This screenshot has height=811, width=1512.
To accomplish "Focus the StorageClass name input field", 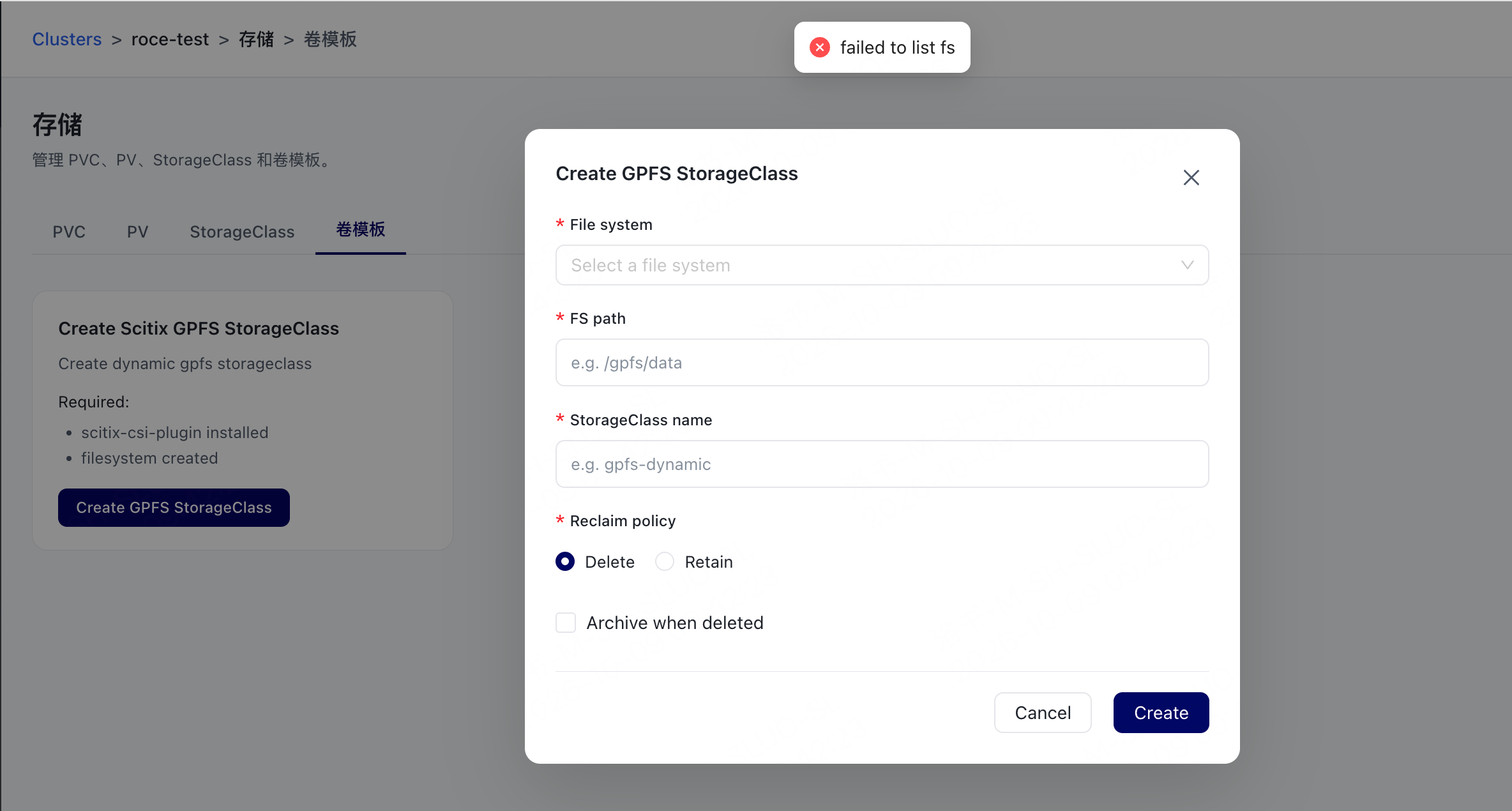I will tap(882, 464).
